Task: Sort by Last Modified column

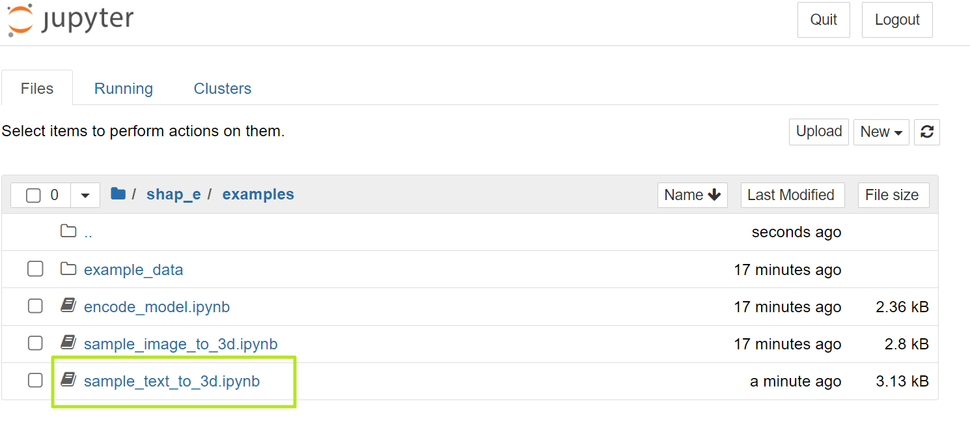Action: [790, 195]
